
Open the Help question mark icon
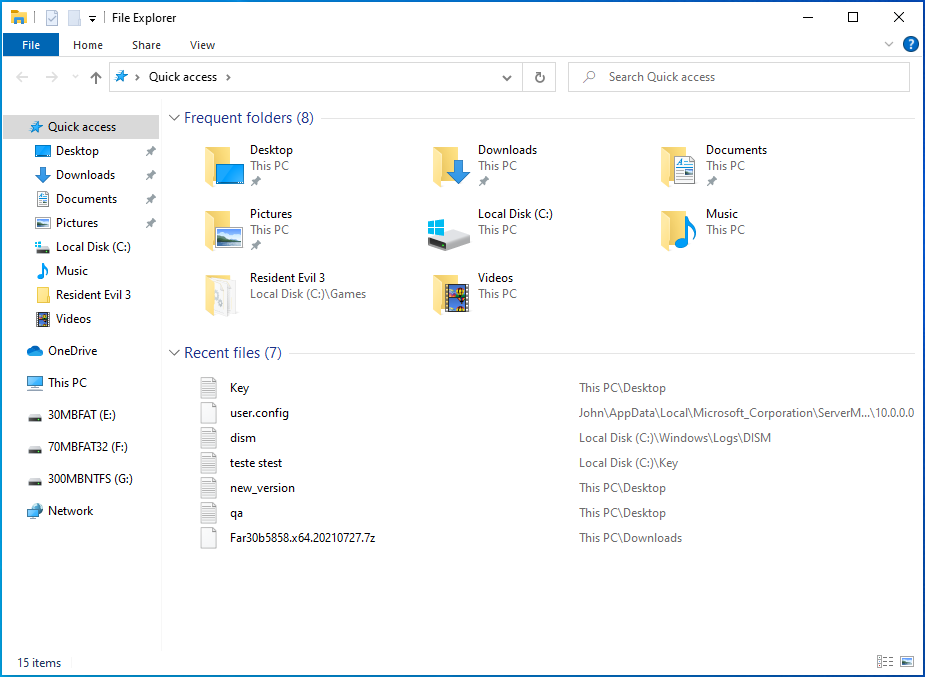[x=910, y=44]
